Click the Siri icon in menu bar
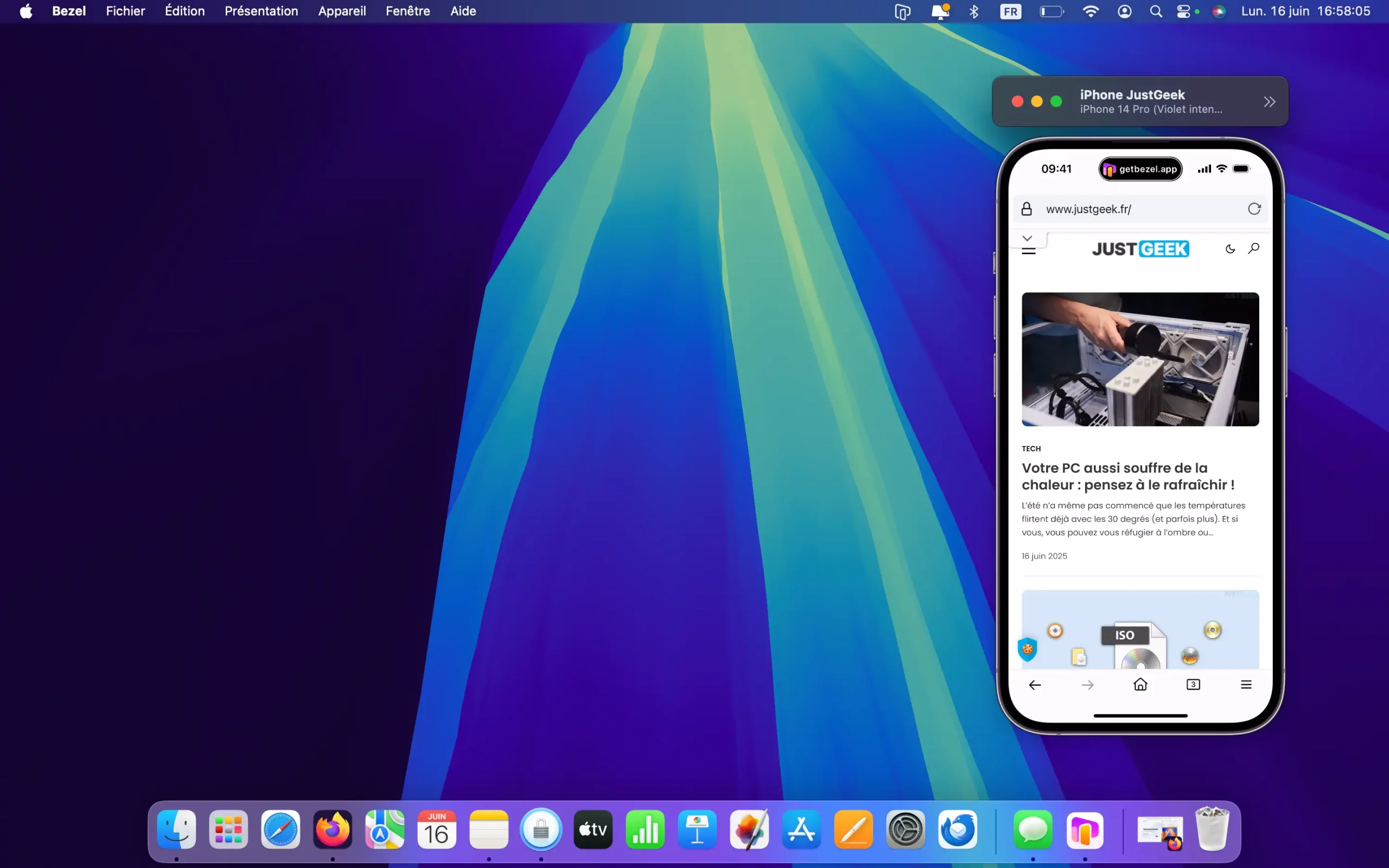1389x868 pixels. [1219, 11]
